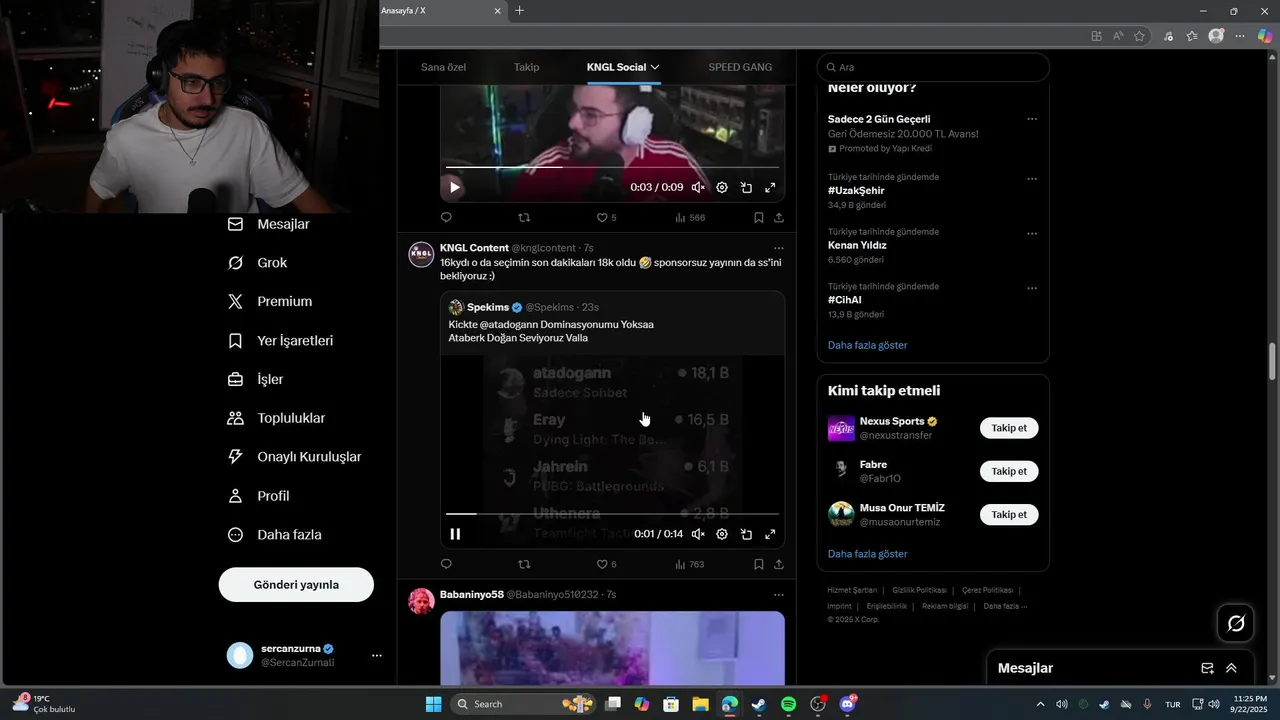
Task: Open account menu dots next to sercanzurna
Action: coord(377,656)
